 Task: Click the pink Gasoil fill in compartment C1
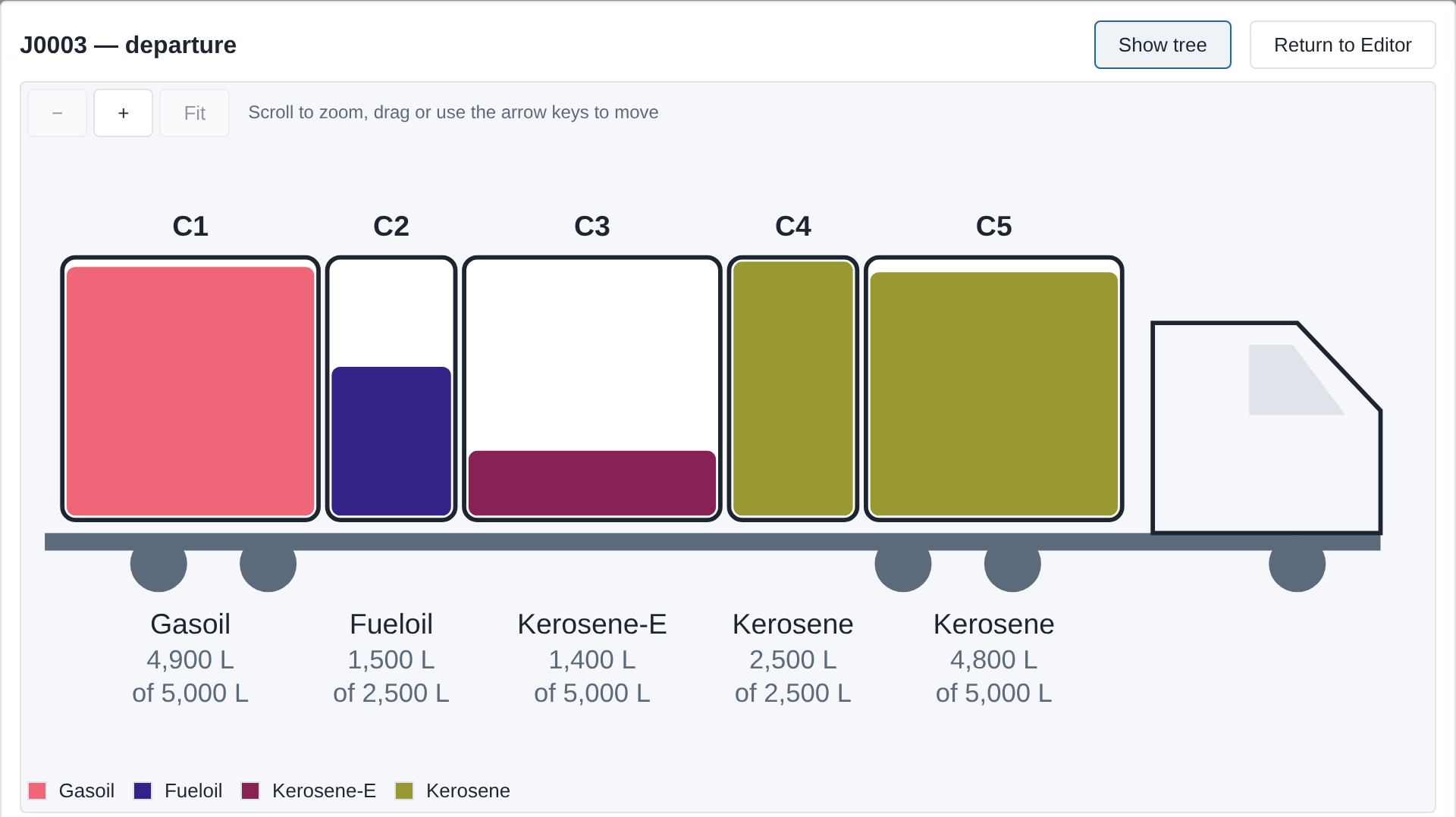190,391
